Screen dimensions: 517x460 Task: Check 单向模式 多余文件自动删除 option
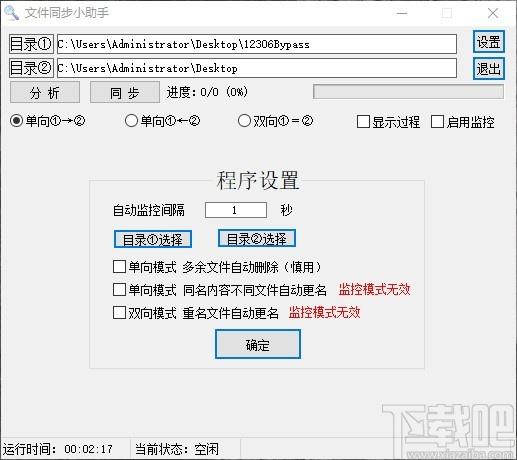(x=217, y=267)
